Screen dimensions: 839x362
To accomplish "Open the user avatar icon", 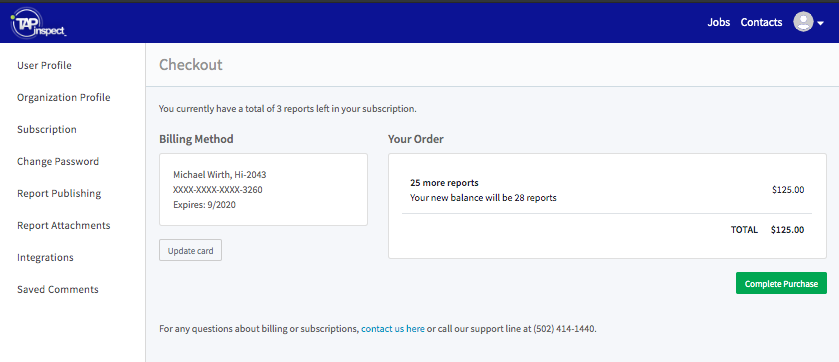I will (x=803, y=22).
